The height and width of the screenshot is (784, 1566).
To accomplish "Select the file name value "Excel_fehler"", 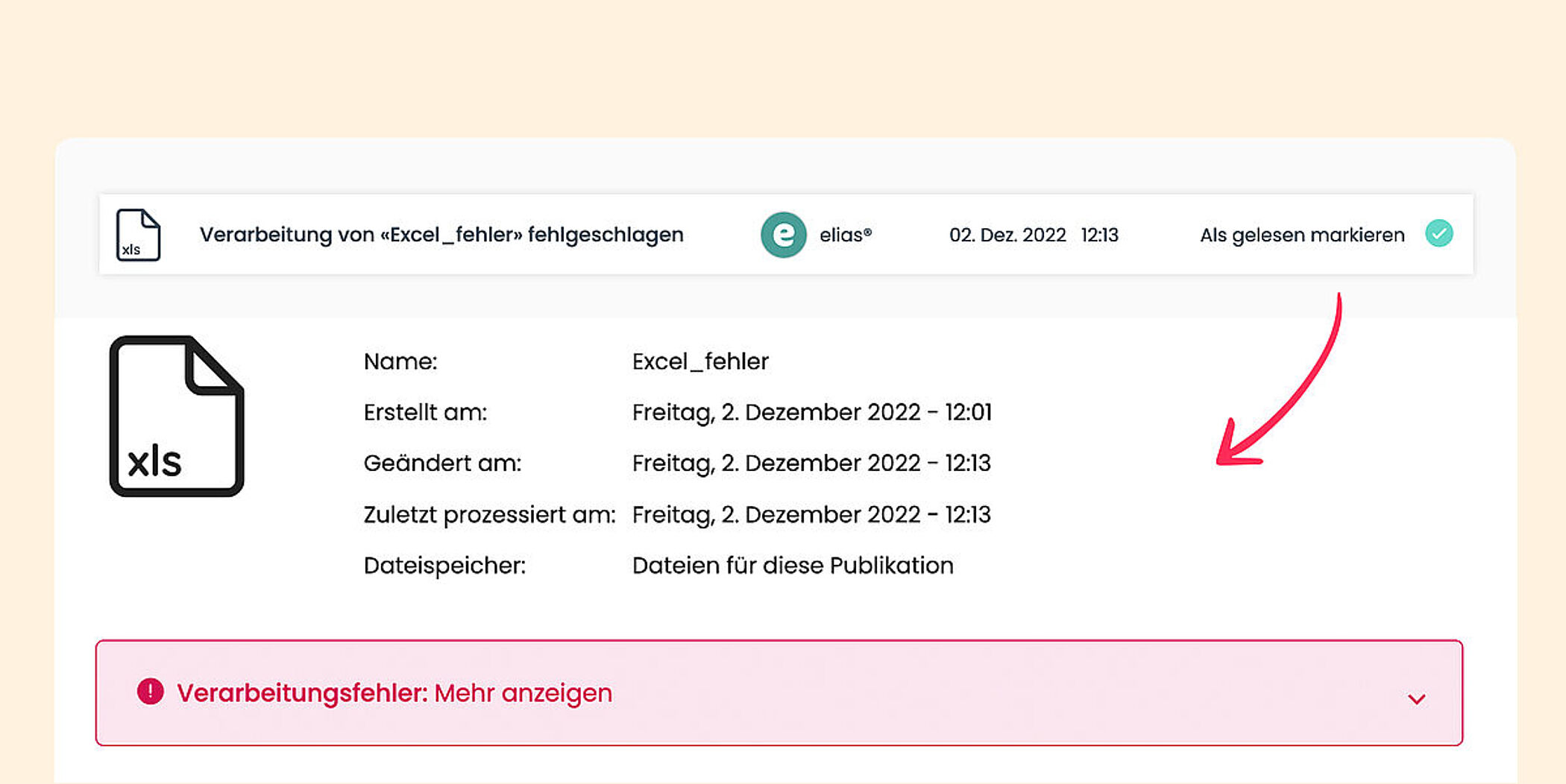I will coord(699,361).
